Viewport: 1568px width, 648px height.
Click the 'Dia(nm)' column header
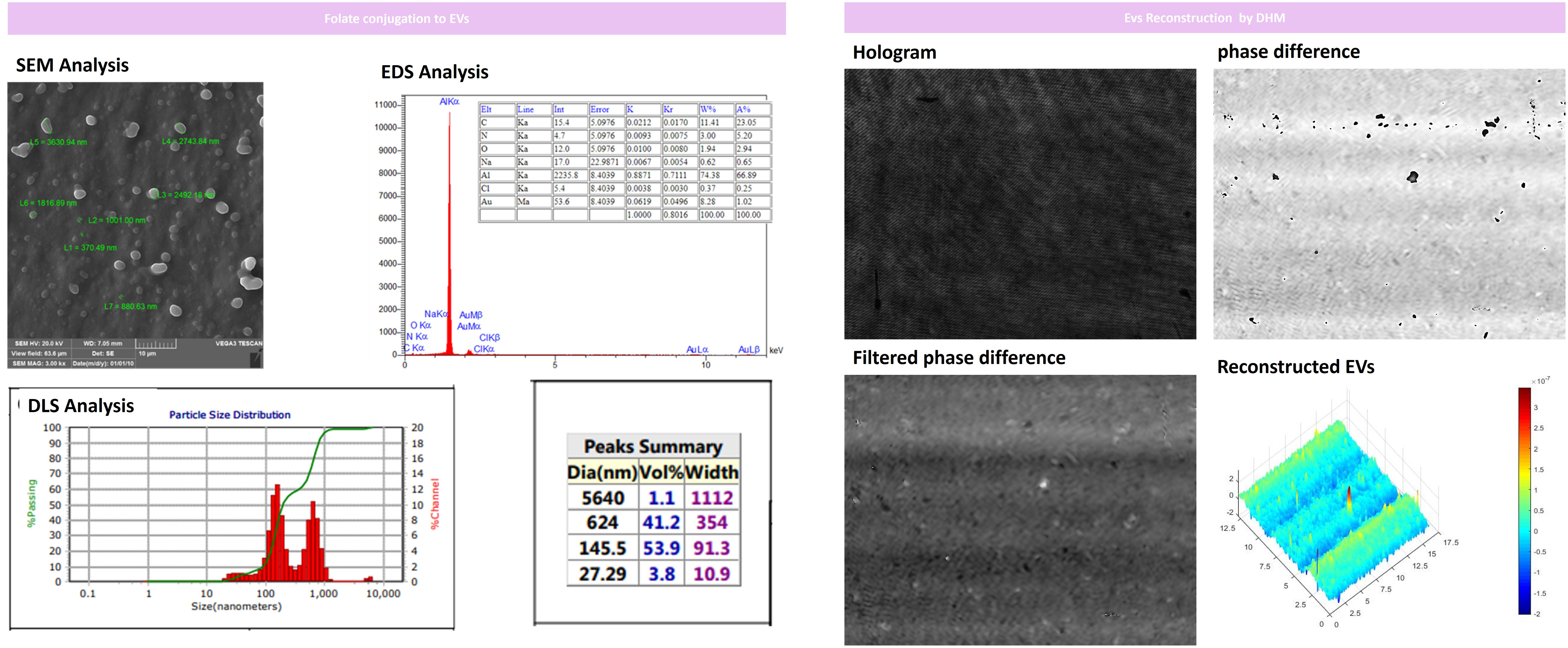point(603,472)
